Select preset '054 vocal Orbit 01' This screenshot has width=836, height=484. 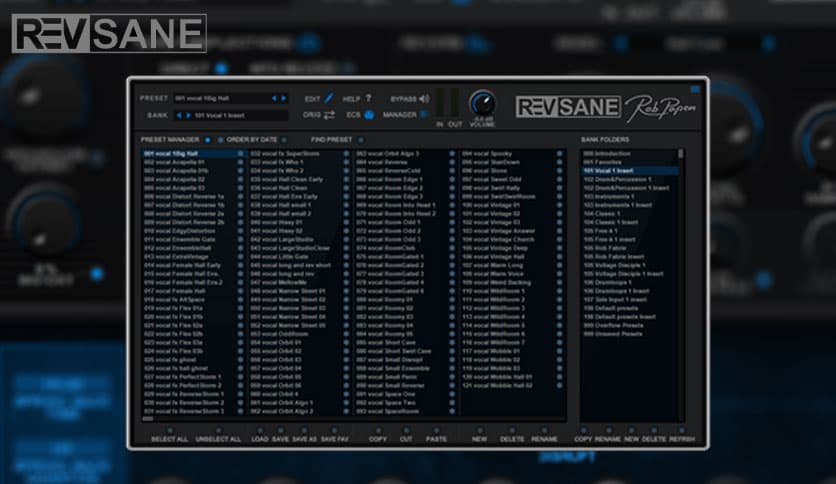[295, 343]
